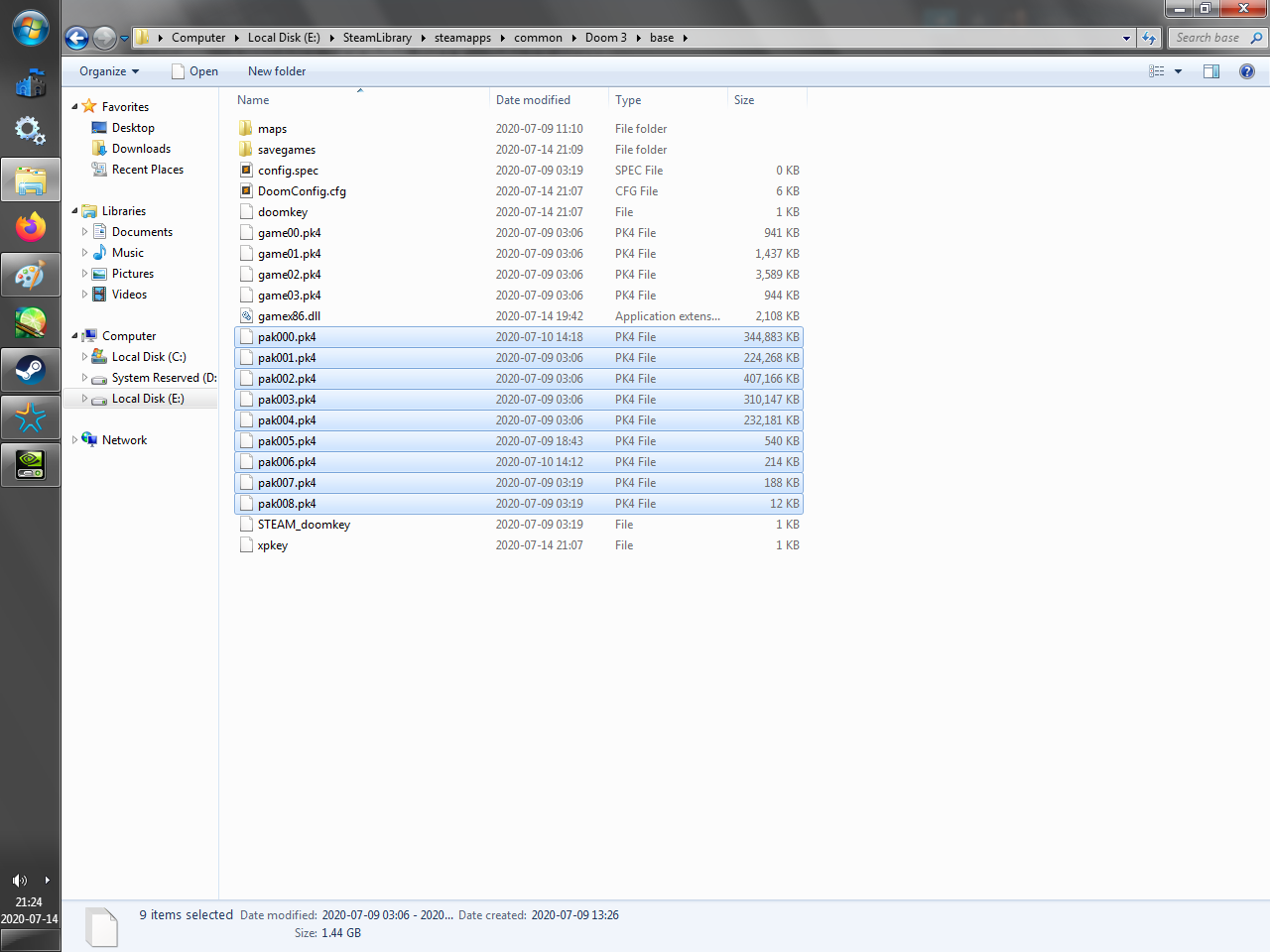1270x952 pixels.
Task: Open Steam from the taskbar
Action: tap(31, 371)
